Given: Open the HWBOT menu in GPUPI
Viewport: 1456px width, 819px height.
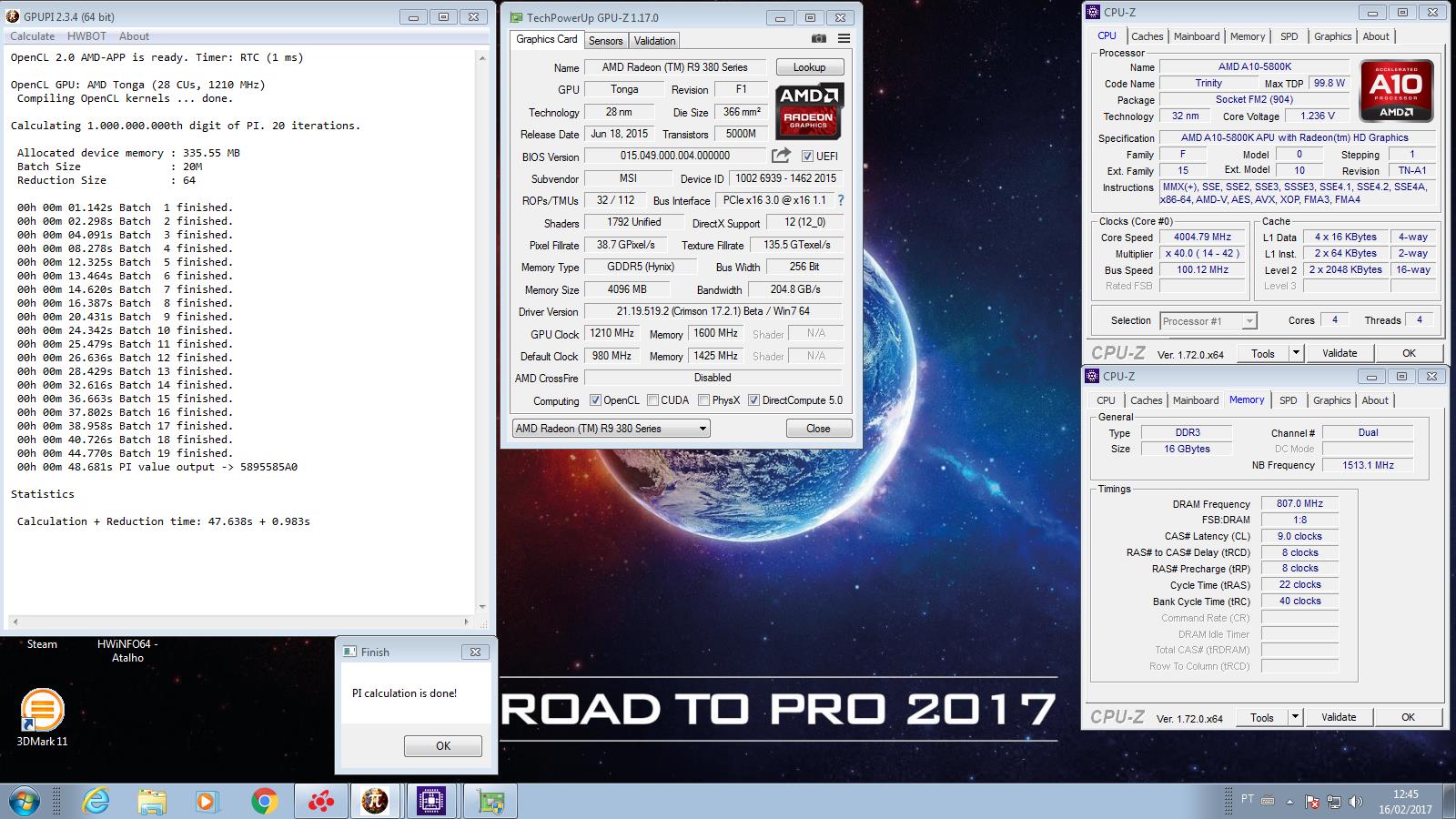Looking at the screenshot, I should coord(86,36).
